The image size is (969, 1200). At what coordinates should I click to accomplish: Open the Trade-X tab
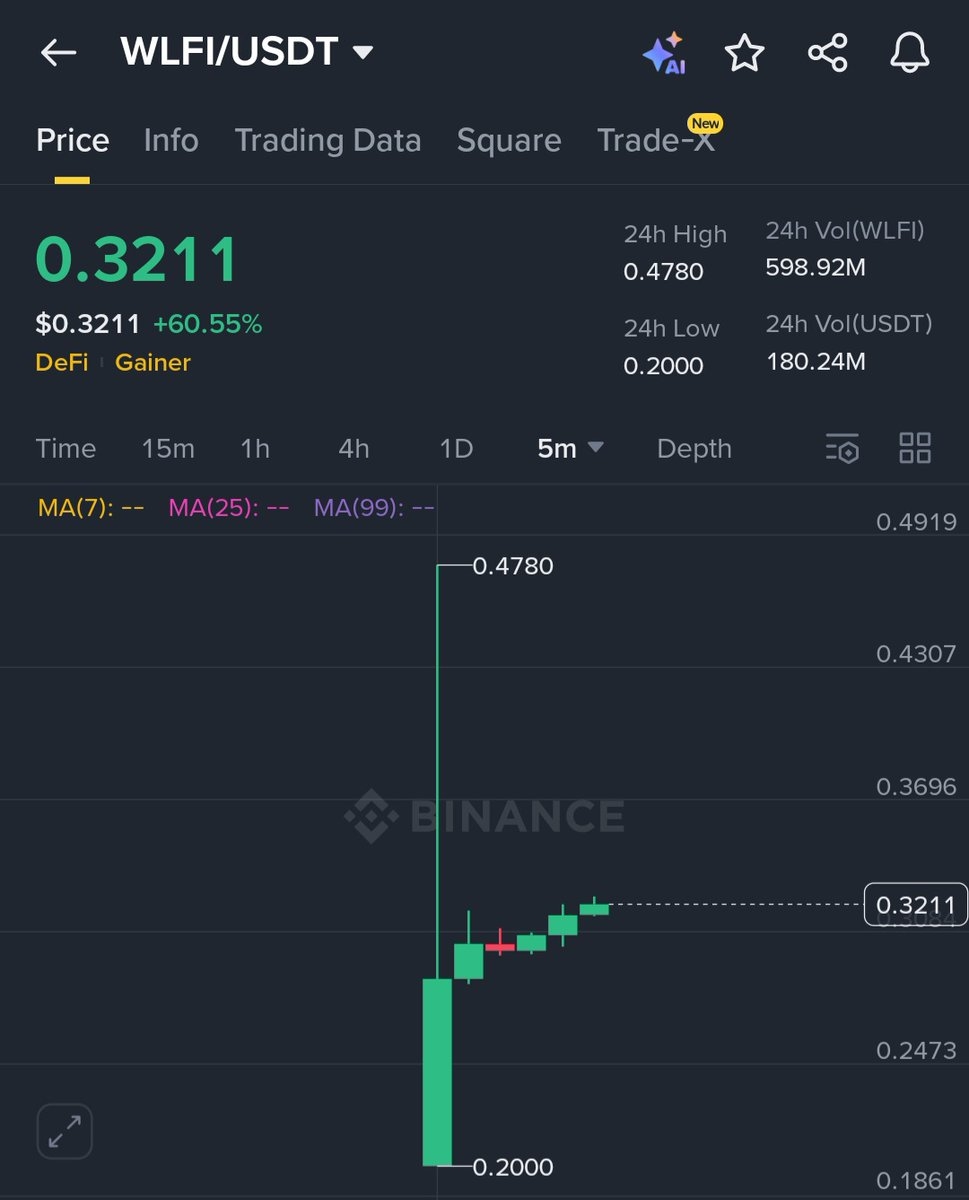click(x=656, y=141)
